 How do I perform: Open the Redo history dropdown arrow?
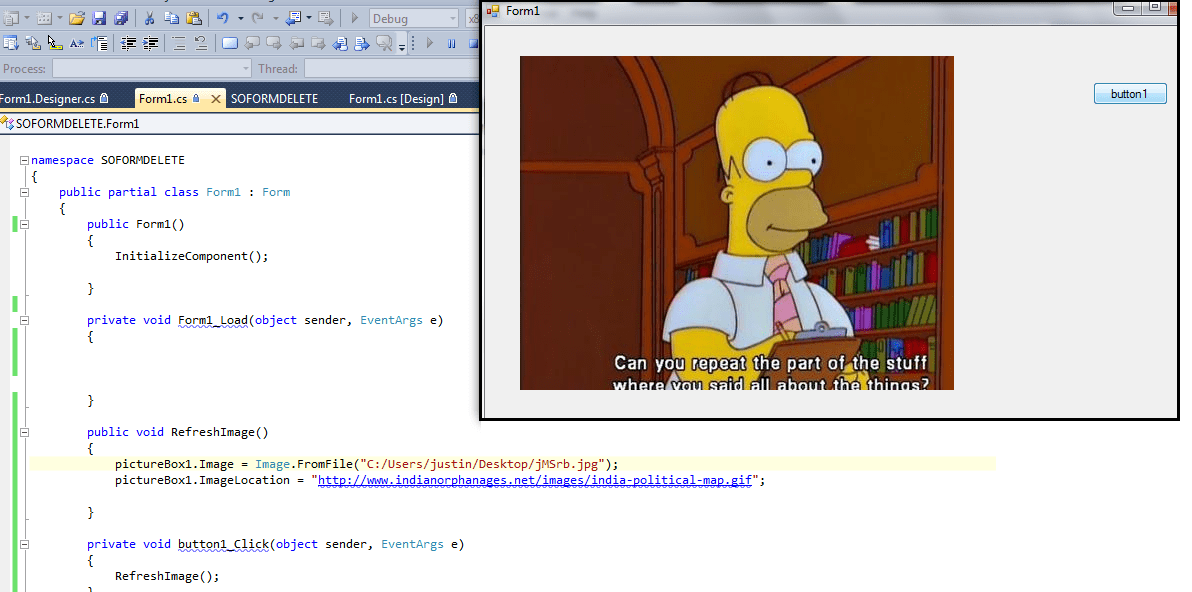[275, 18]
